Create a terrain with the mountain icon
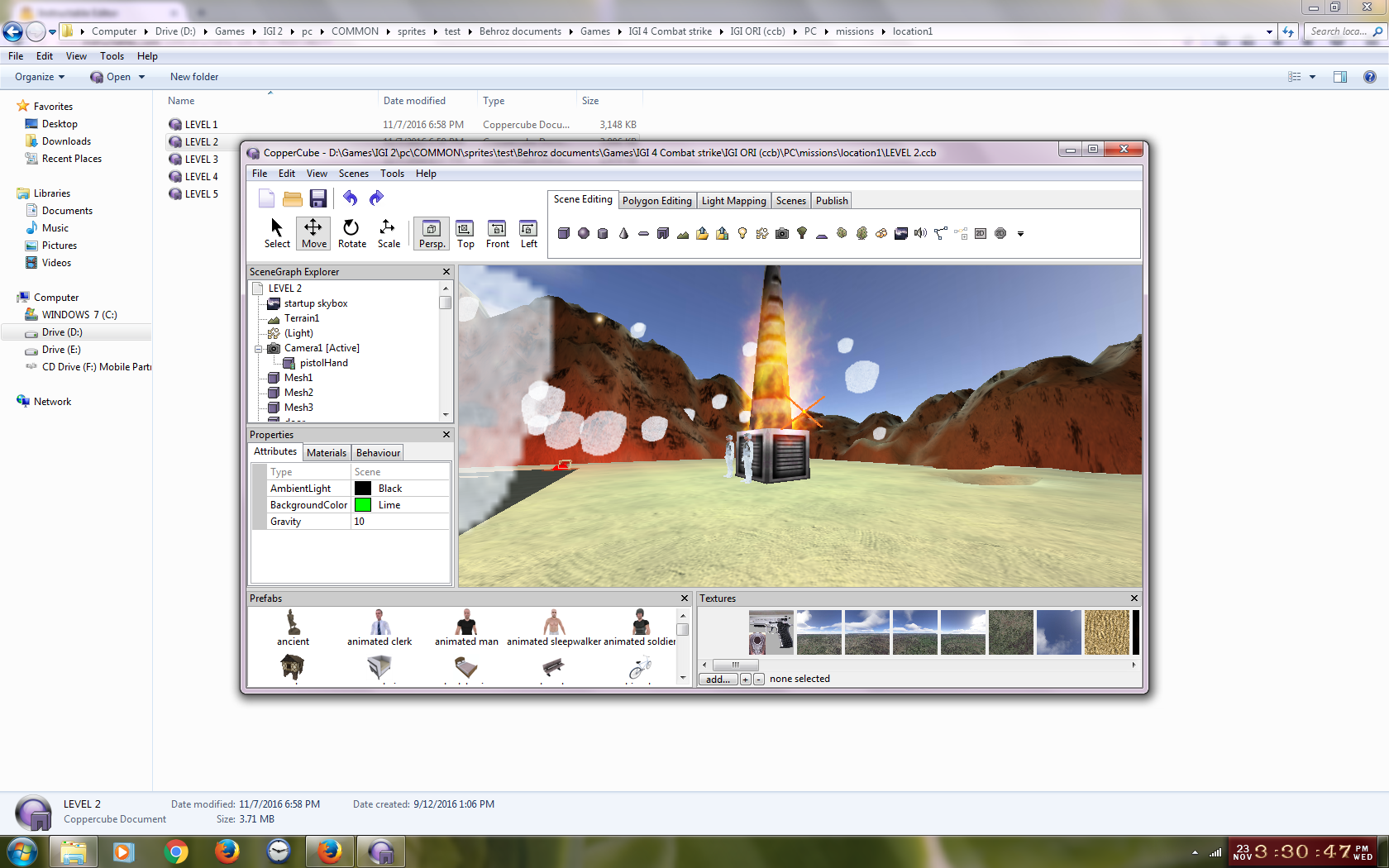 [683, 234]
